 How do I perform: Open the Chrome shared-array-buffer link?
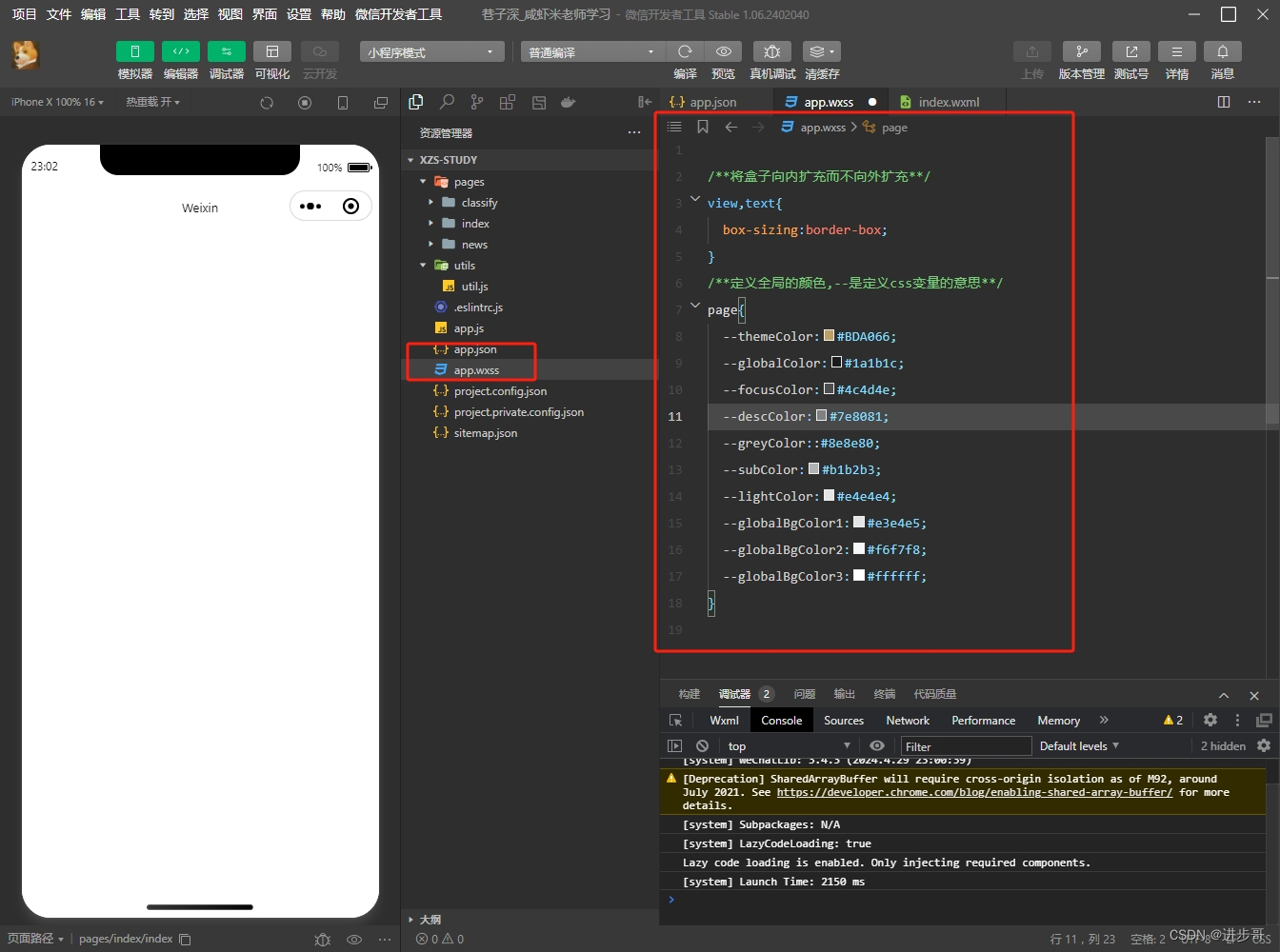tap(974, 792)
